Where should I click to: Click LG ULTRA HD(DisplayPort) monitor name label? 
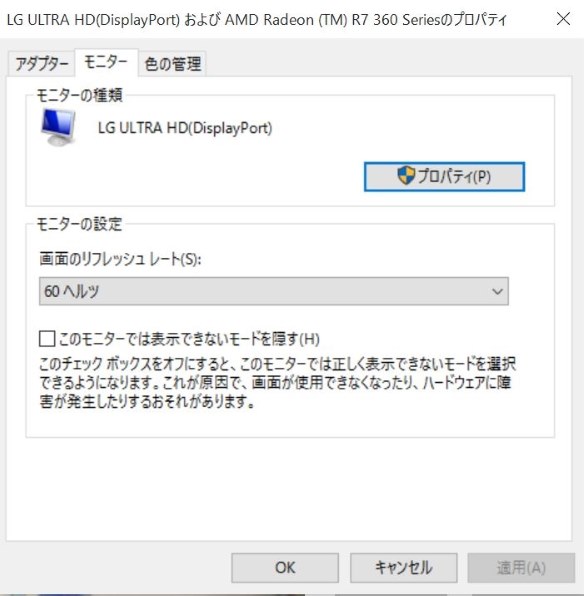[x=185, y=128]
